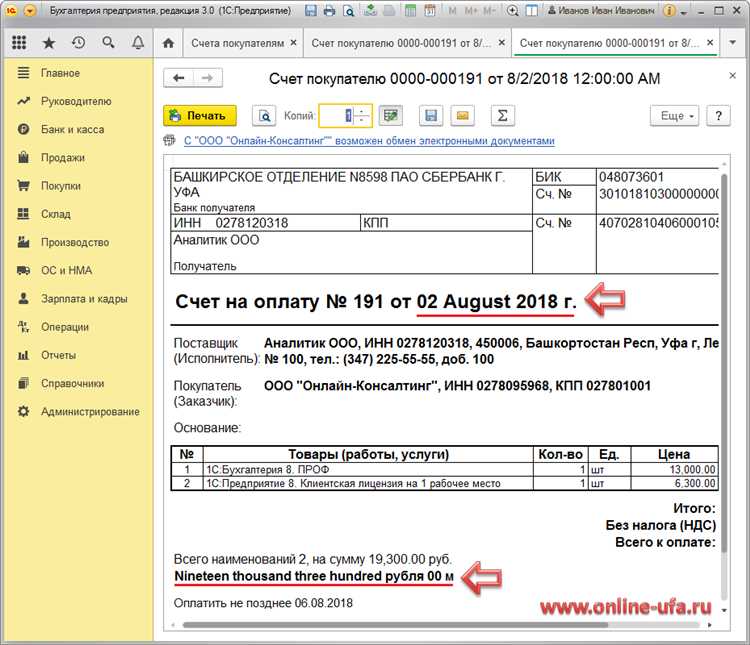
Task: Send invoice by email envelope icon
Action: [463, 116]
